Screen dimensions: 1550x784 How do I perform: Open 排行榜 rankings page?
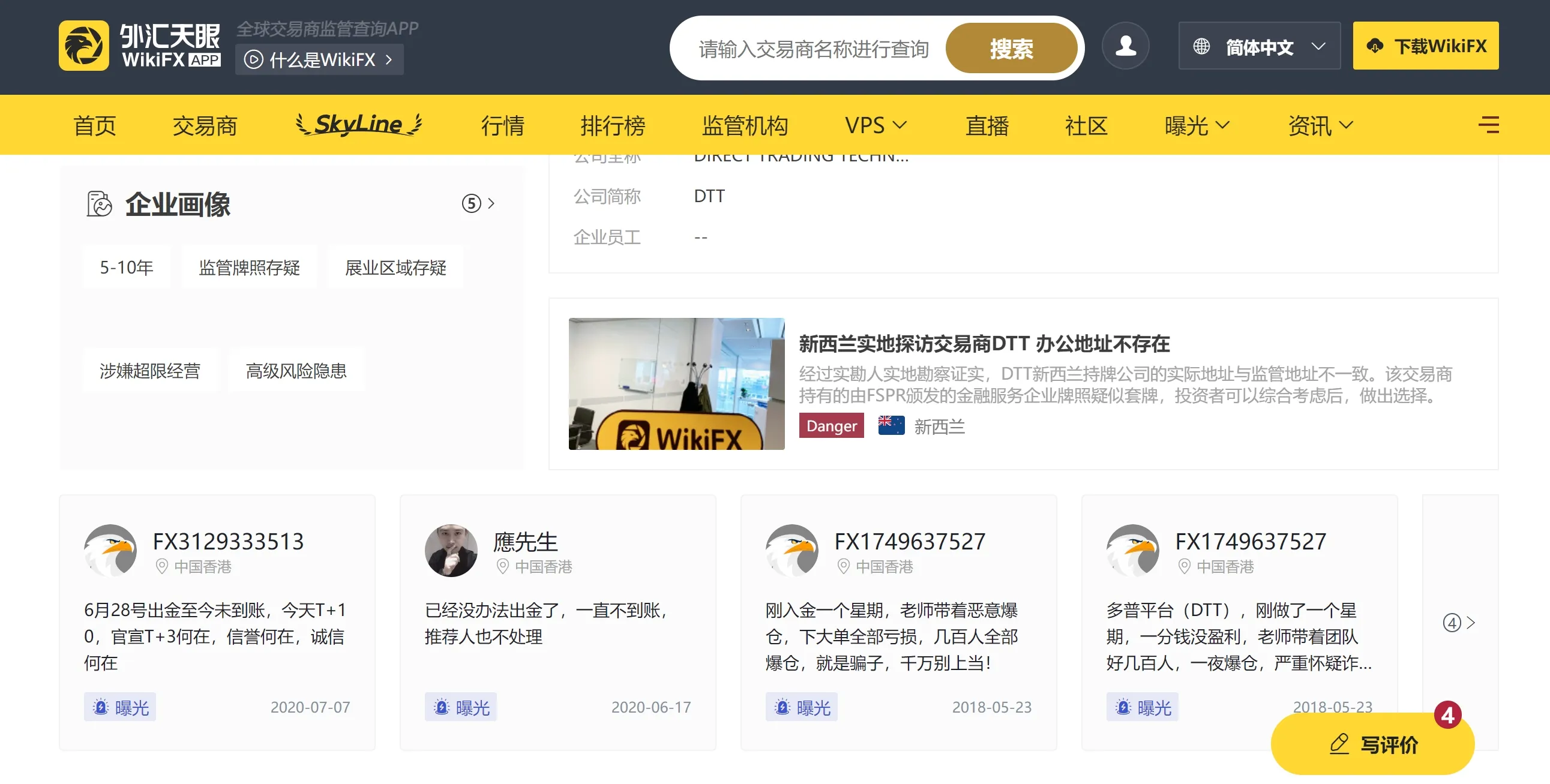613,125
